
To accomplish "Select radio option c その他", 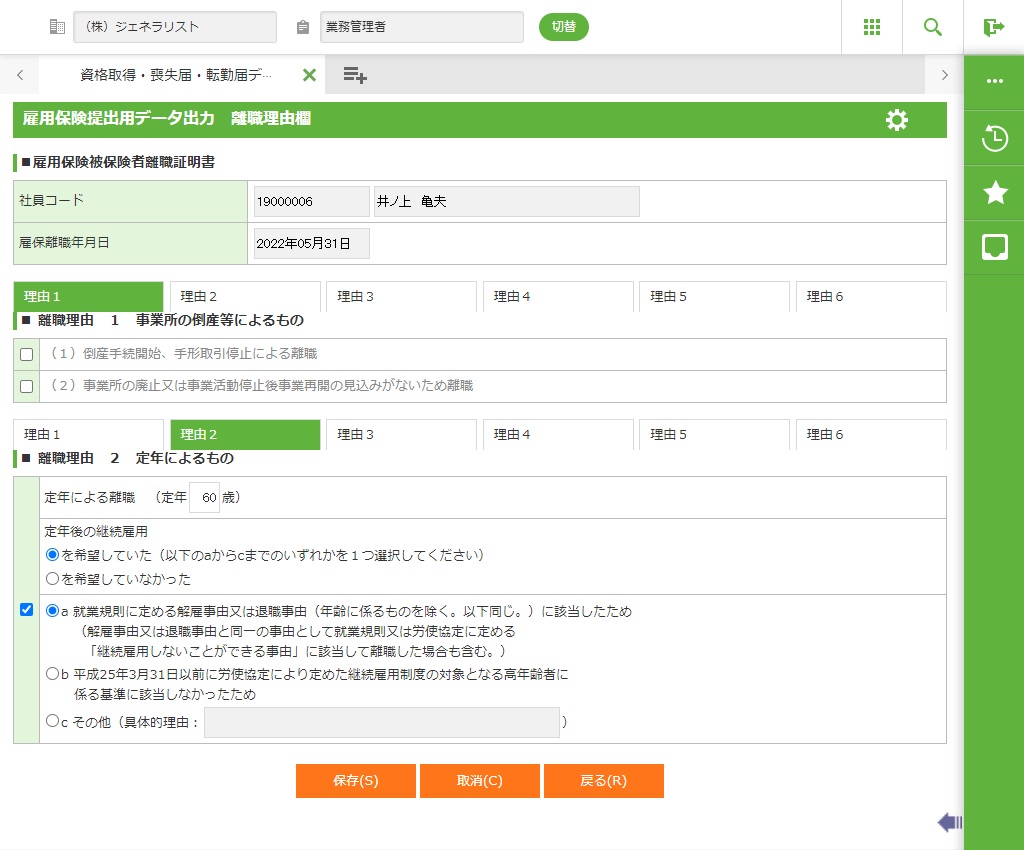I will 53,719.
